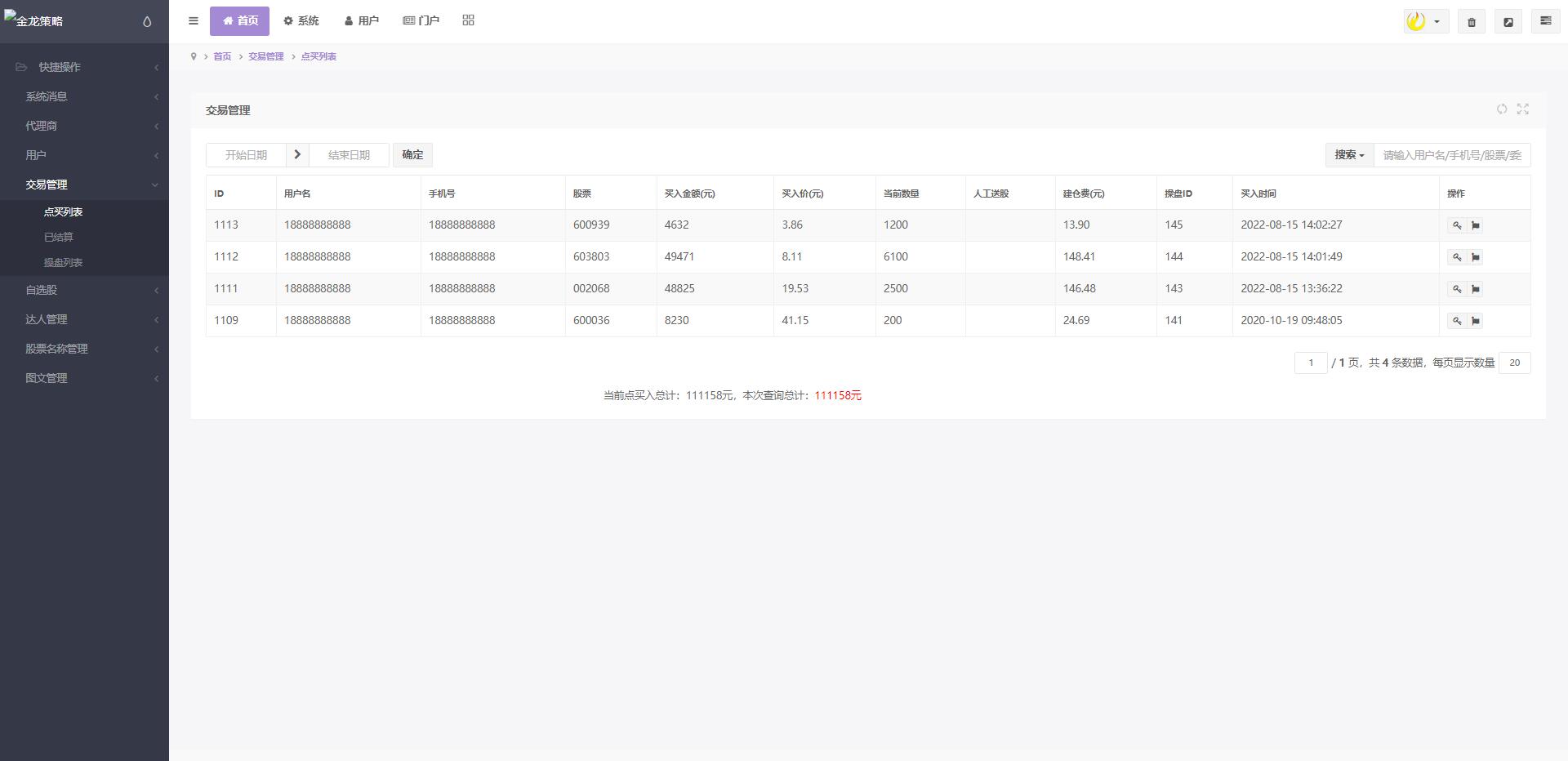Open the 系统 top menu
The width and height of the screenshot is (1568, 761).
pyautogui.click(x=301, y=21)
